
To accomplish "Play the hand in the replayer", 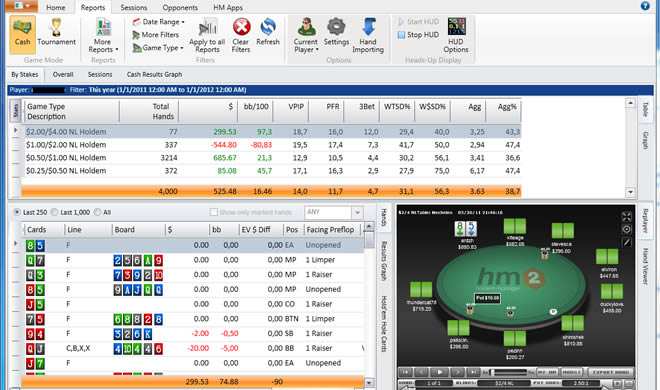I will pyautogui.click(x=440, y=372).
